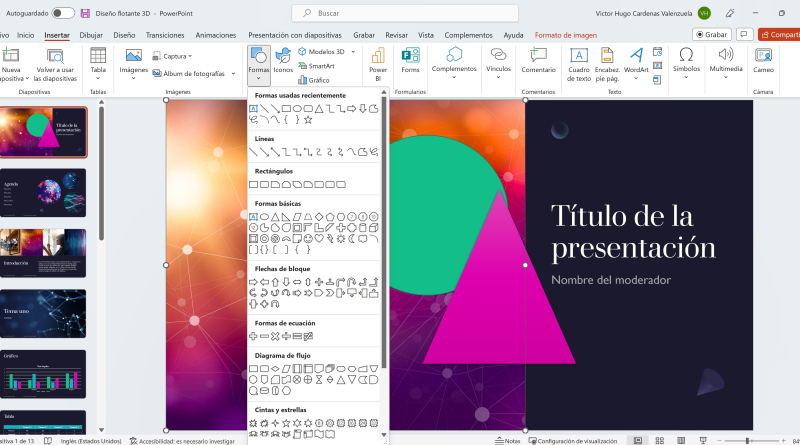Insert a Cuadro de texto

[x=579, y=64]
